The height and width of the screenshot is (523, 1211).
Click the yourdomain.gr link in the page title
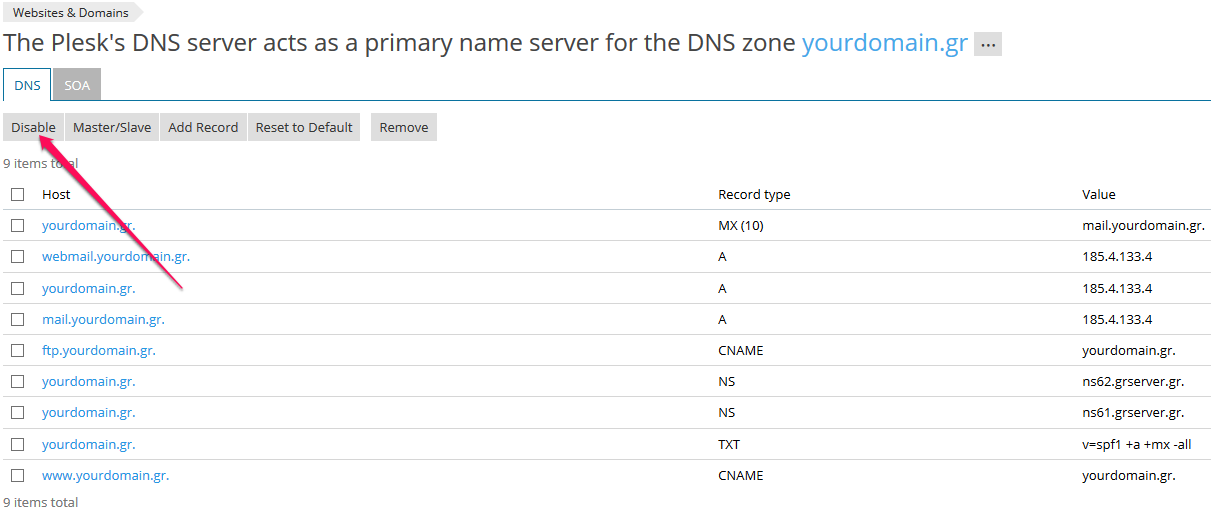885,44
